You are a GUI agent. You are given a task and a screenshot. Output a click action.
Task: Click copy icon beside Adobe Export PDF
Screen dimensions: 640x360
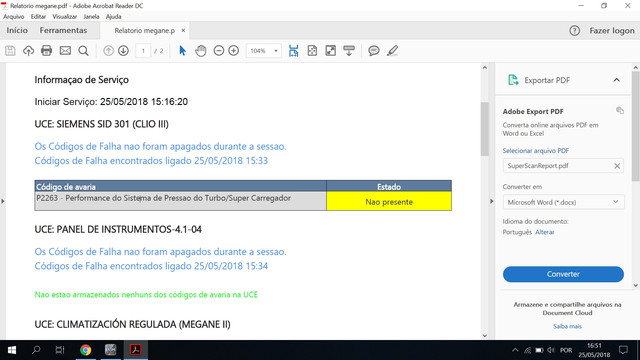click(x=620, y=110)
